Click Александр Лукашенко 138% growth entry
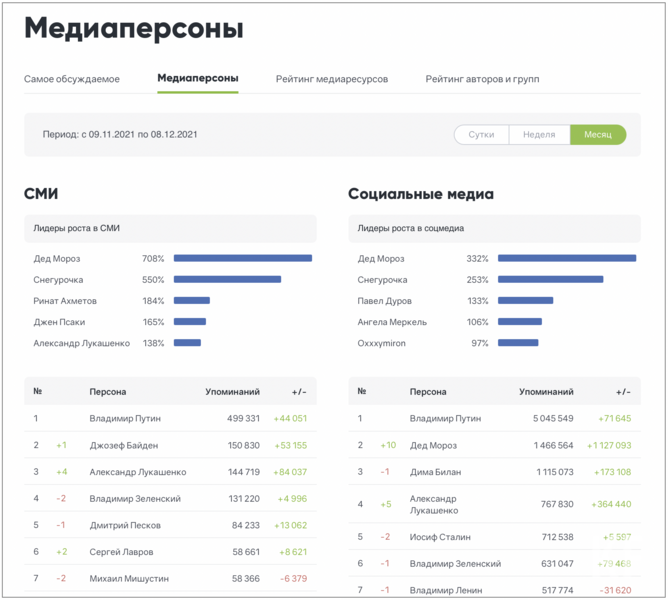Screen dimensions: 668x600 [81, 343]
